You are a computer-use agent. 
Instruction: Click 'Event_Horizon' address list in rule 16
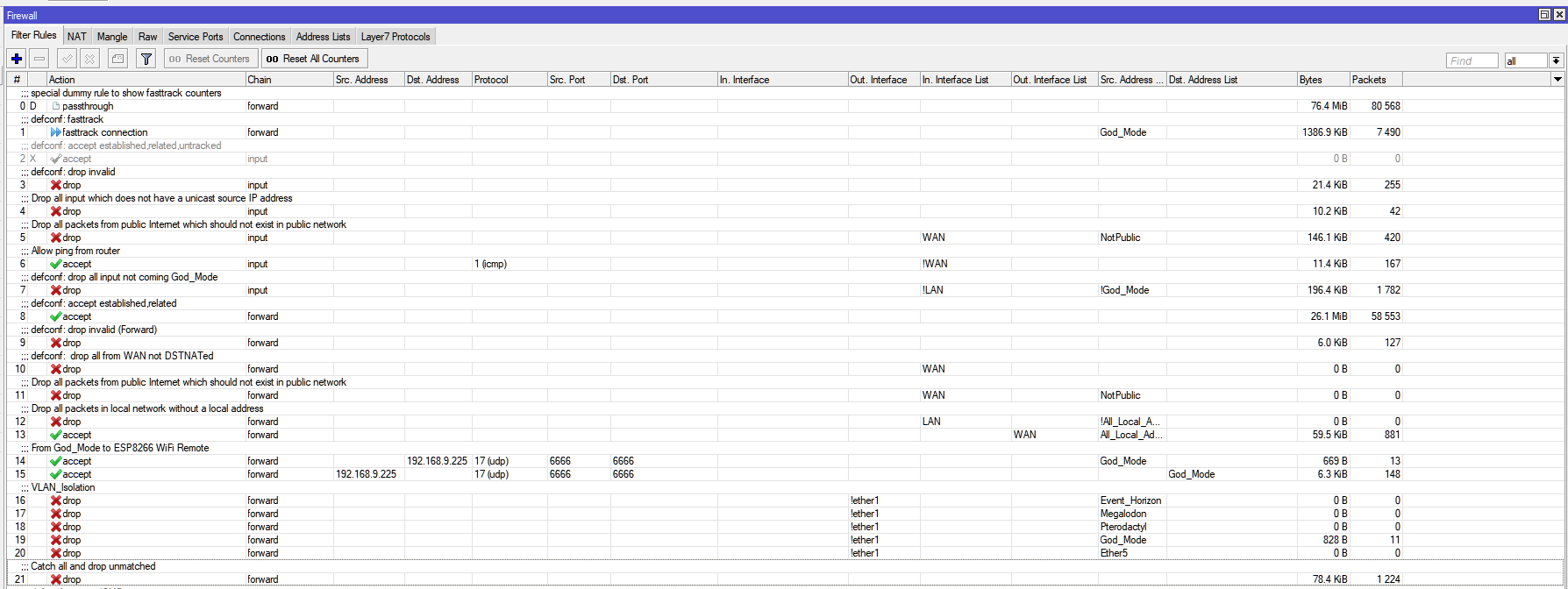click(1130, 500)
